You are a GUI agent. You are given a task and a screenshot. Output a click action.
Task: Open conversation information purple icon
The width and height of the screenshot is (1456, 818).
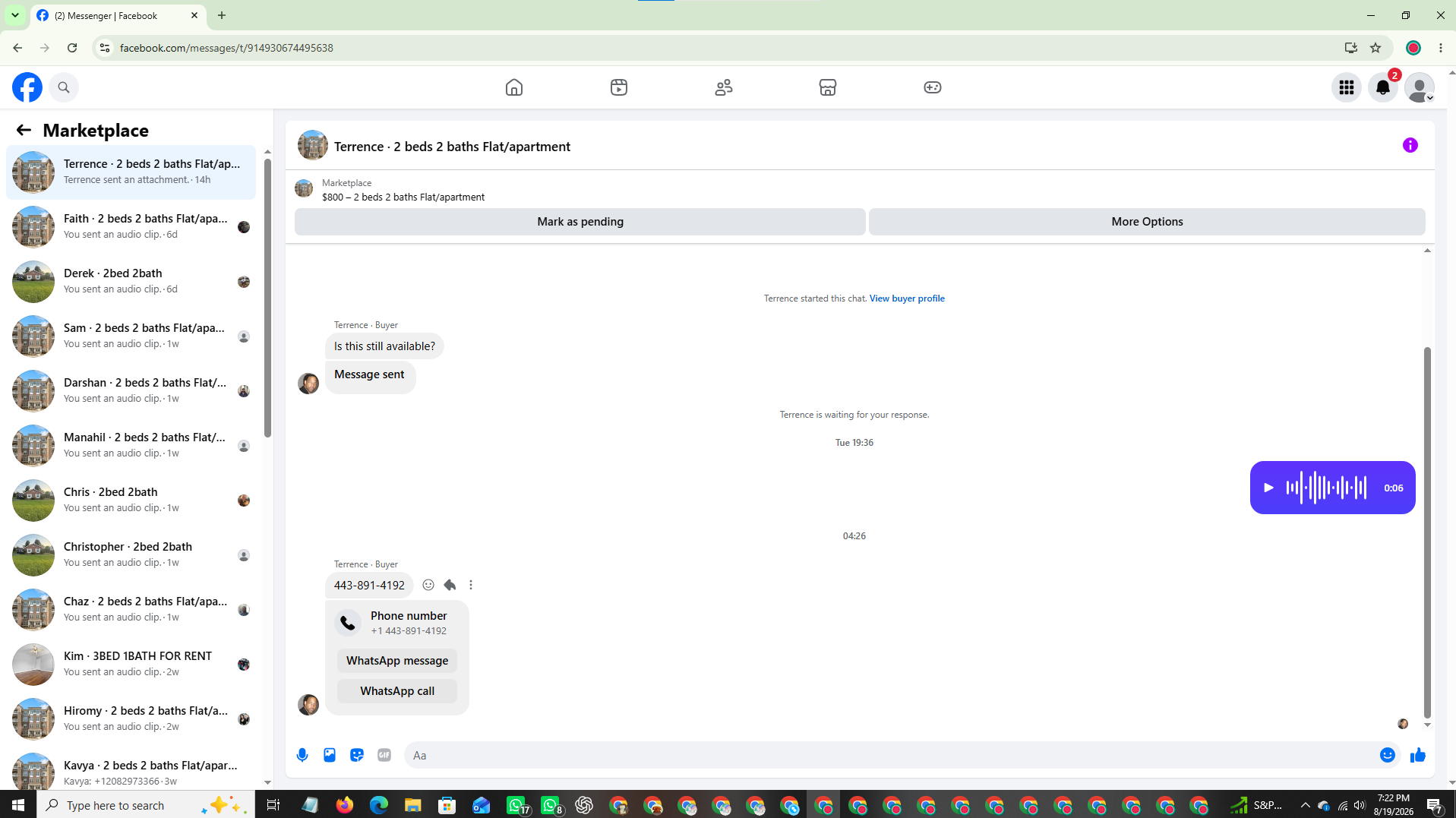1410,145
